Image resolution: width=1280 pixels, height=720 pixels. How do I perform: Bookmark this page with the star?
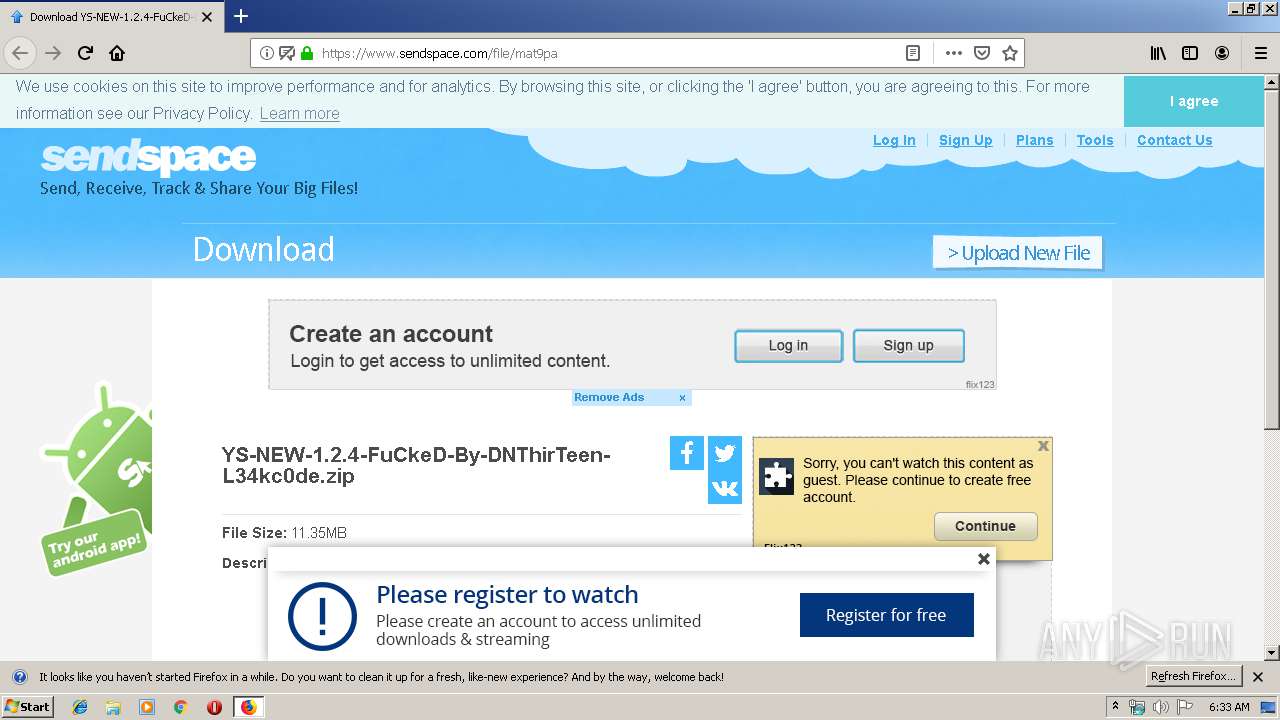point(1010,53)
